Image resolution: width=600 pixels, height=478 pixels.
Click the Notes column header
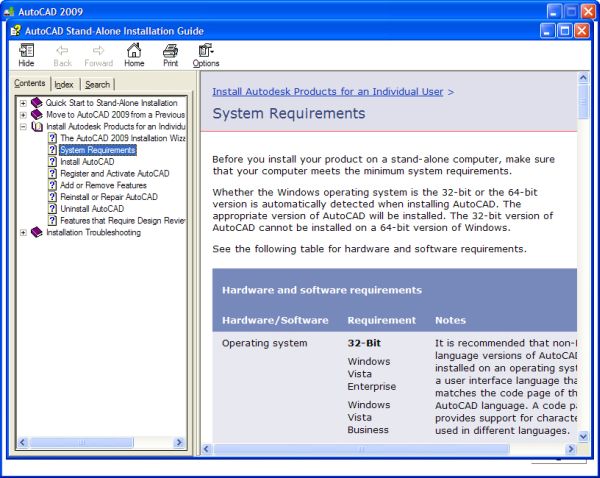(450, 320)
